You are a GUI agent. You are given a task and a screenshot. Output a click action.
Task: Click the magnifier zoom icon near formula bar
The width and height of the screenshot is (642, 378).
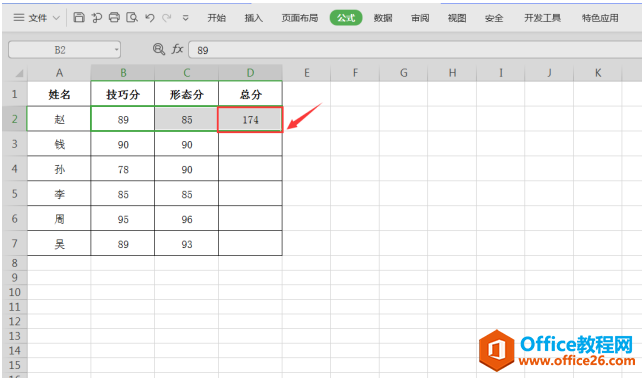[x=159, y=49]
